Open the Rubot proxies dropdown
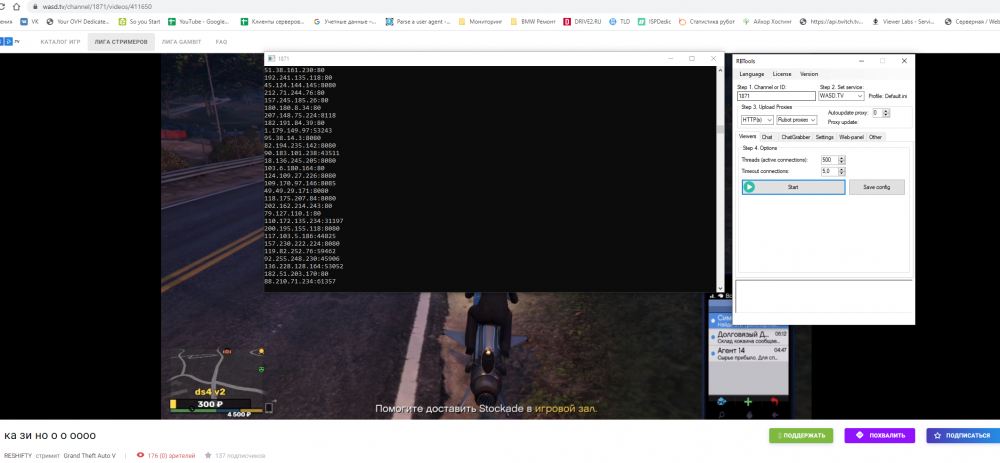1000x463 pixels. pyautogui.click(x=799, y=120)
